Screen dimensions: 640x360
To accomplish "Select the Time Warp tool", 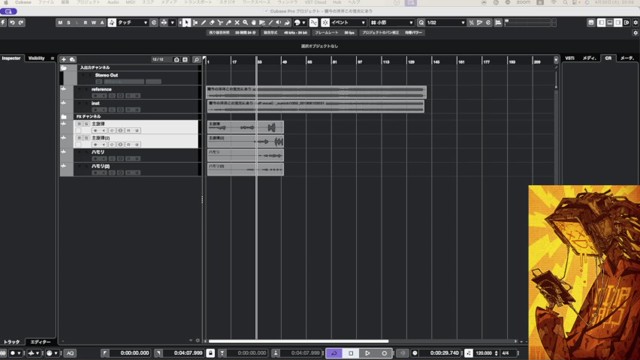I will pyautogui.click(x=262, y=22).
